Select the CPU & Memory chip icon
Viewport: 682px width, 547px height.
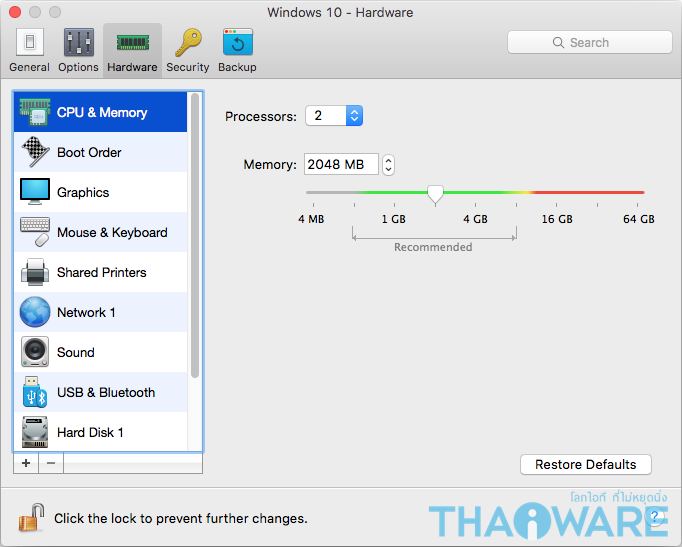tap(35, 112)
